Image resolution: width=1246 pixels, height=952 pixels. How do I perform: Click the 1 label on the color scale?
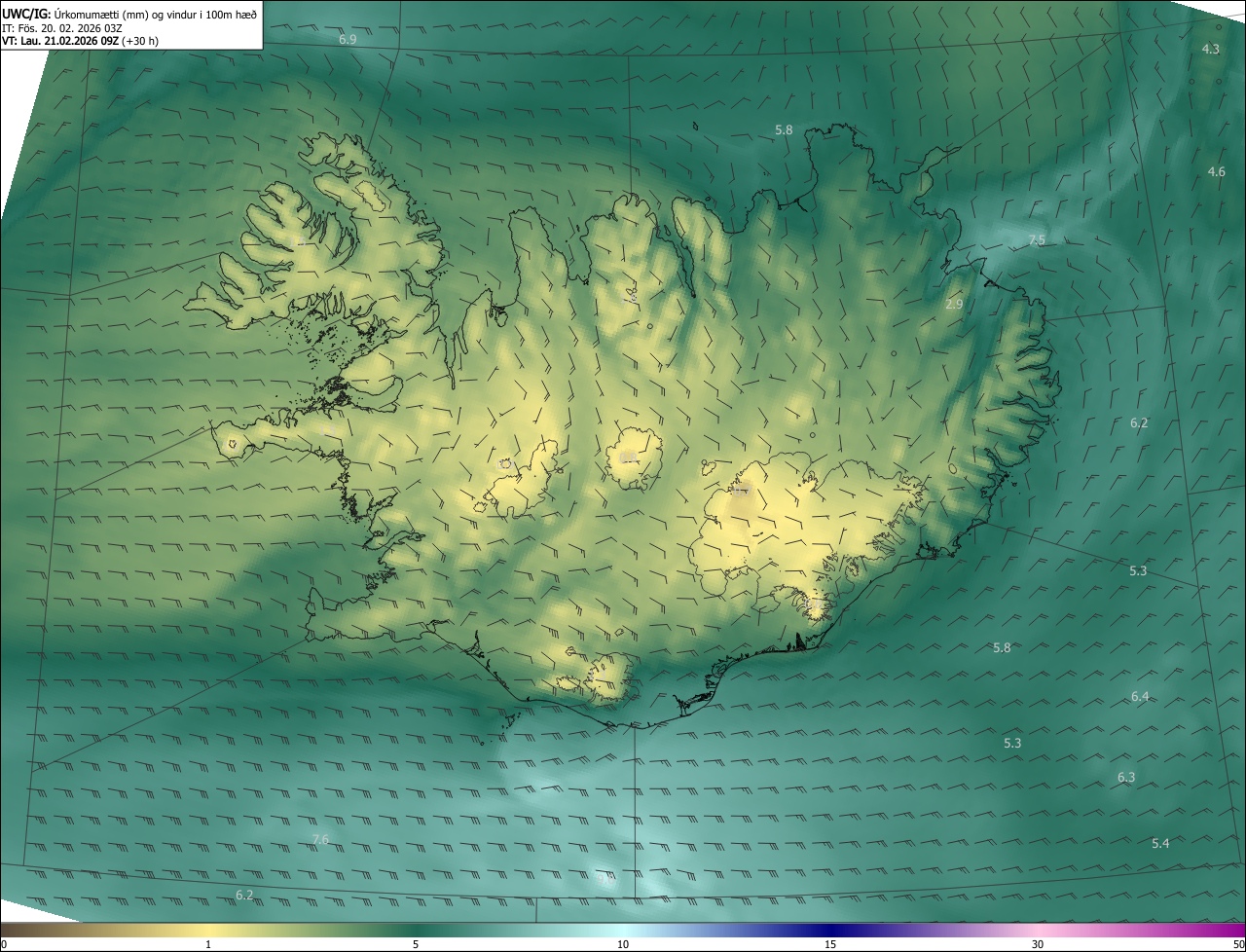pyautogui.click(x=208, y=944)
